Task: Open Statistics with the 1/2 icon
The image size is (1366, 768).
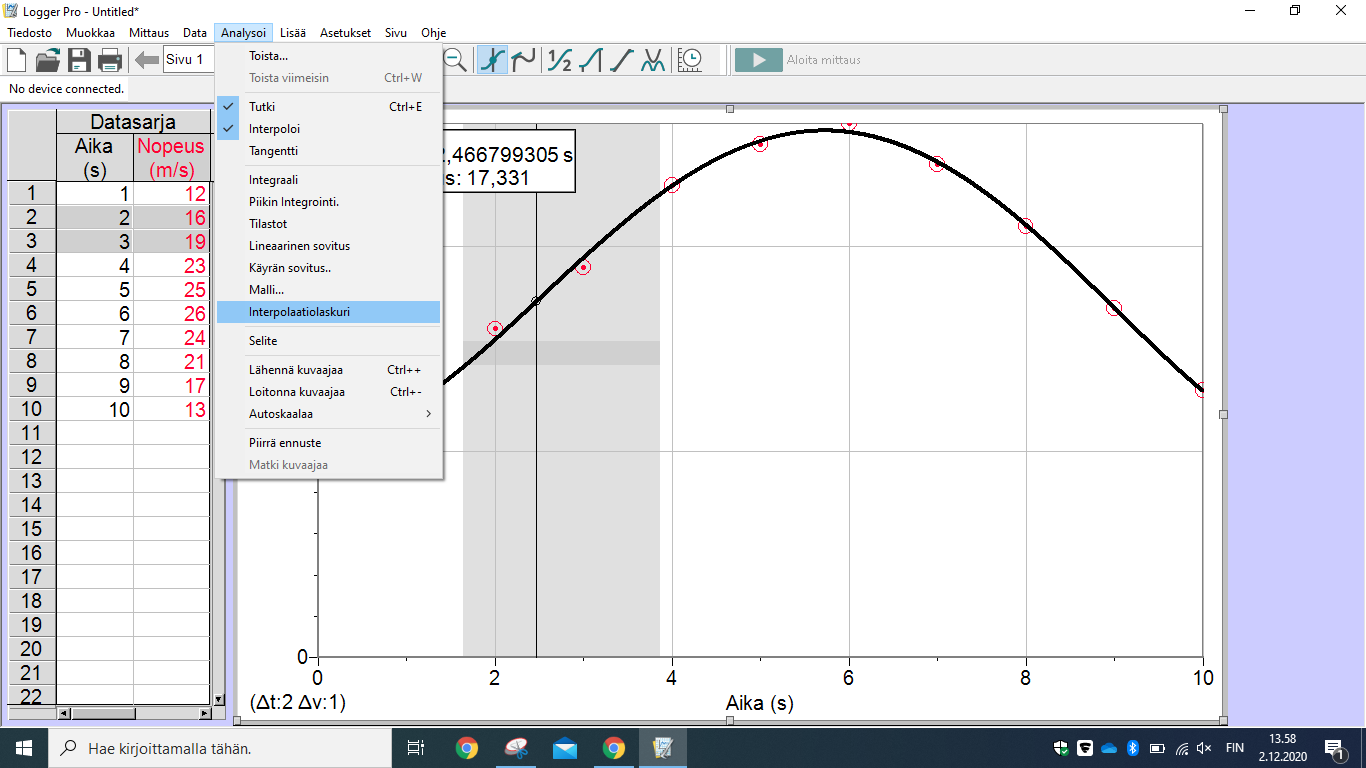Action: [560, 60]
